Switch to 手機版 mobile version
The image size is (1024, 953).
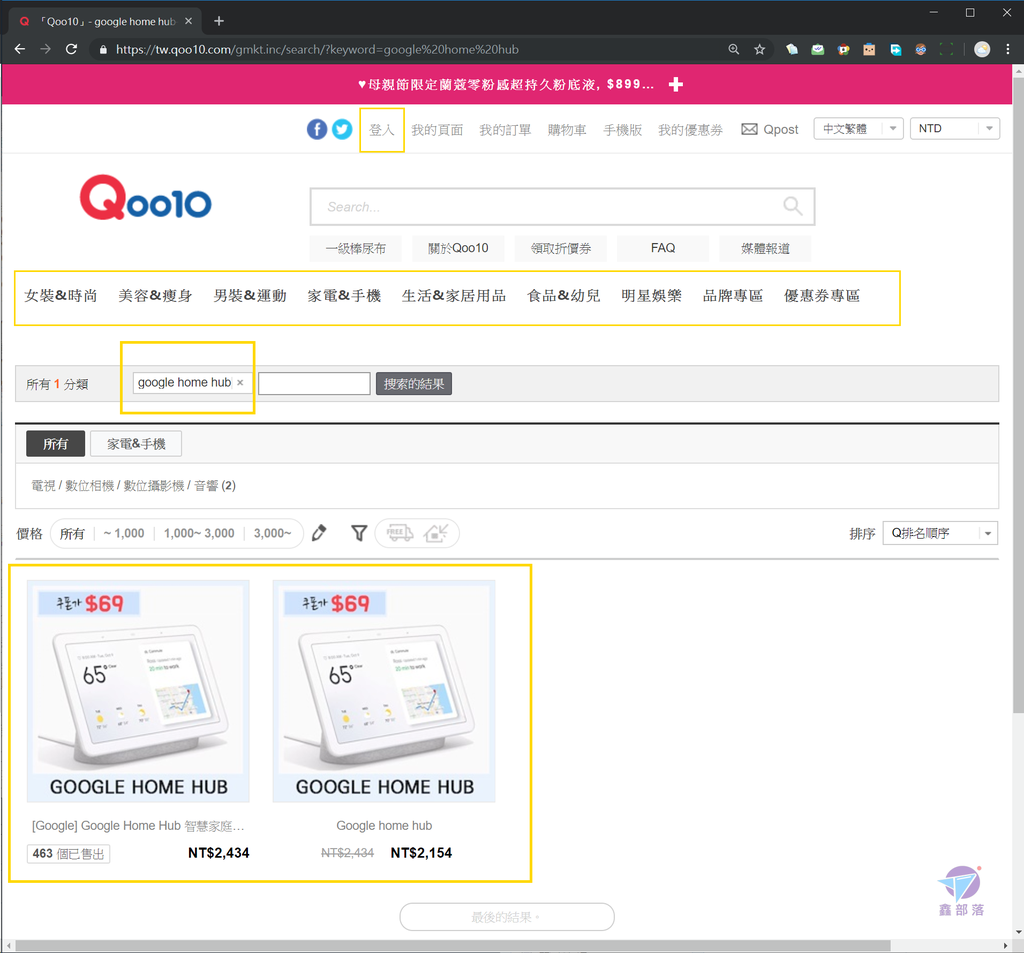(x=622, y=130)
